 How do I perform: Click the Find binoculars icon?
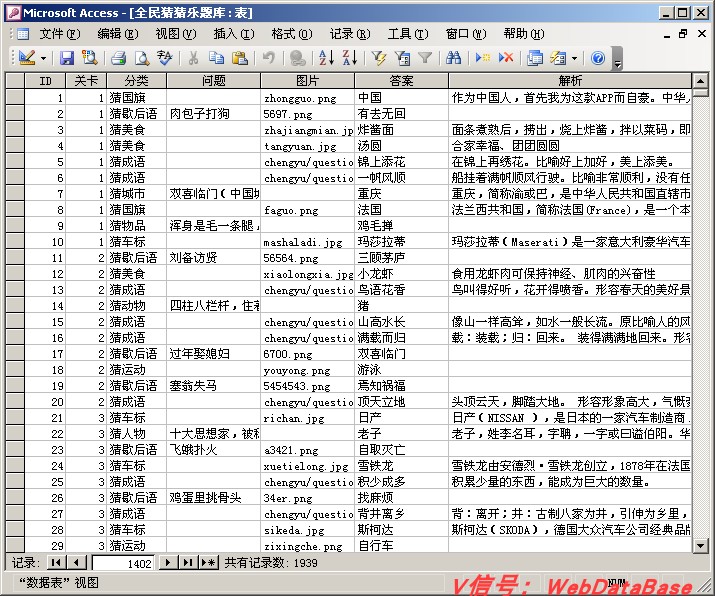pos(453,58)
